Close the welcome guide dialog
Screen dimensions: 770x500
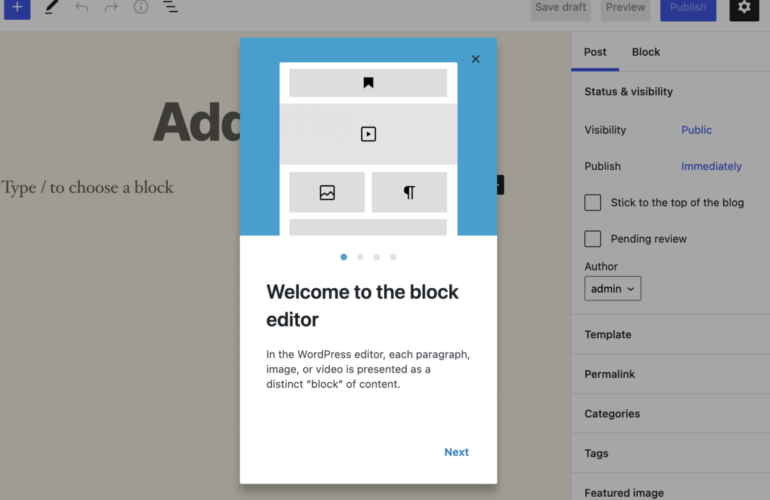[x=475, y=59]
